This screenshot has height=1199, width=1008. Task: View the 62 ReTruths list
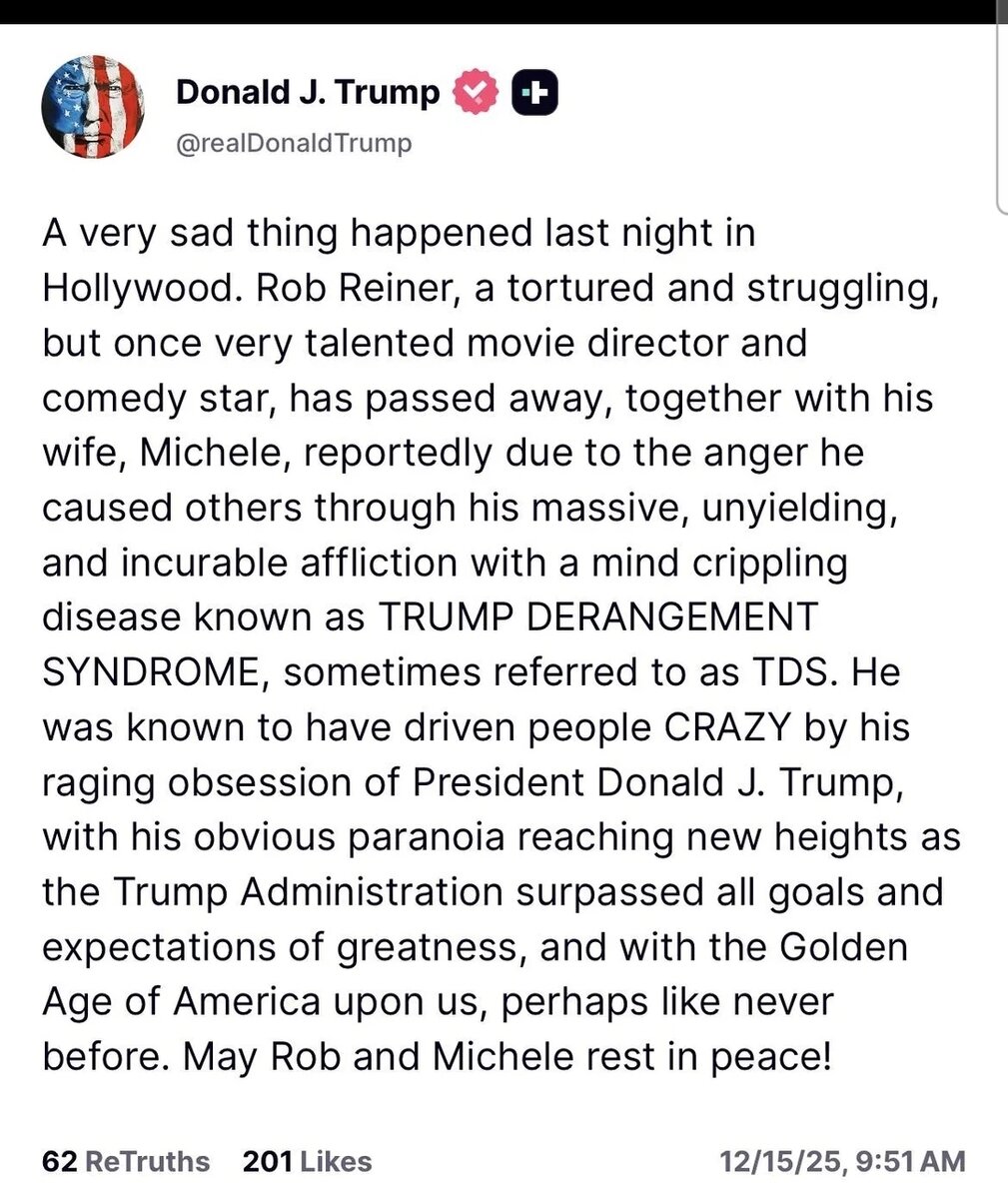coord(126,1161)
